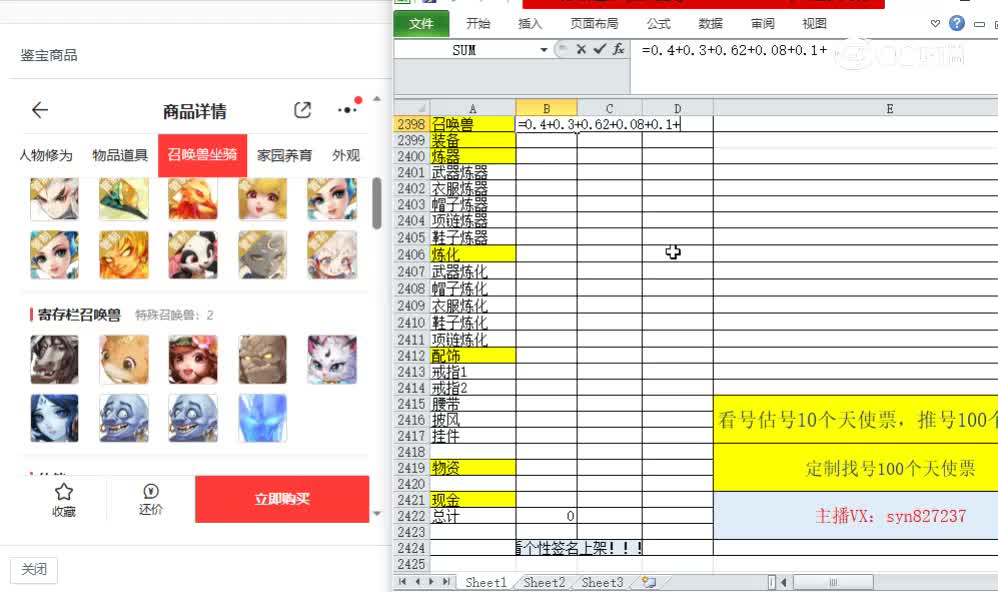Expand the Name Box dropdown arrow
Screen dimensions: 998x592
point(544,50)
